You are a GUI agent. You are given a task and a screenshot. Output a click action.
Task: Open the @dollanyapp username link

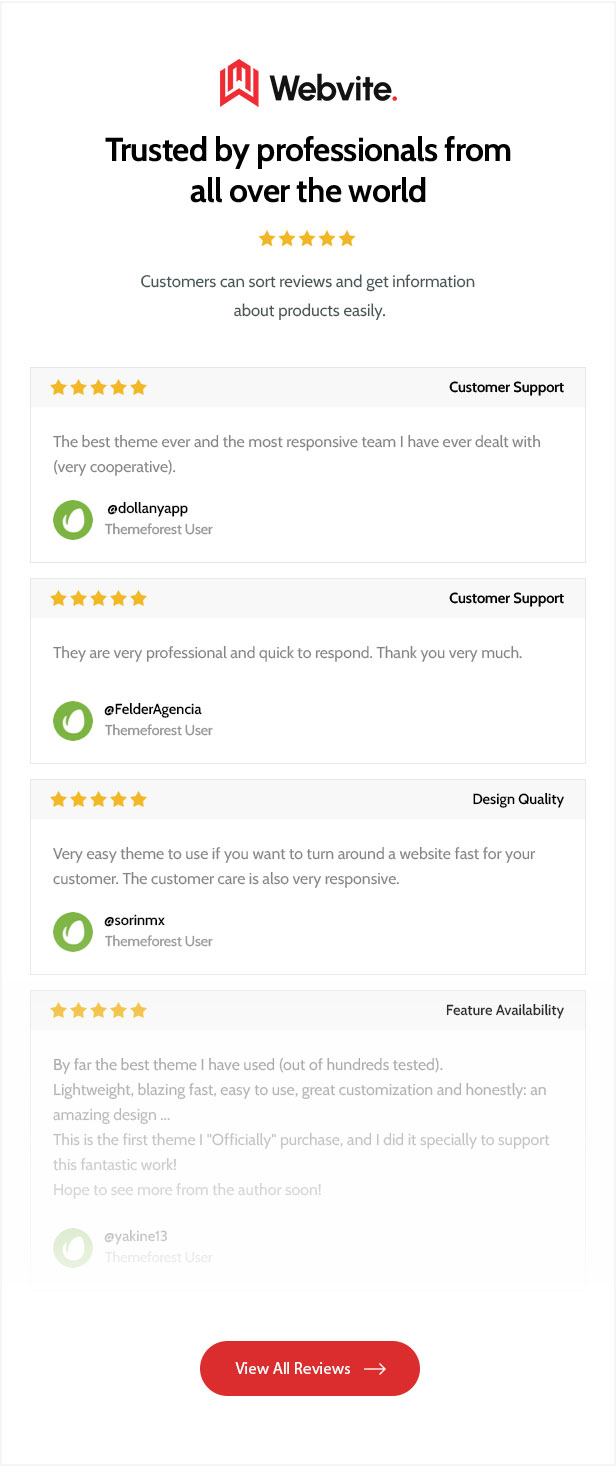pos(147,509)
